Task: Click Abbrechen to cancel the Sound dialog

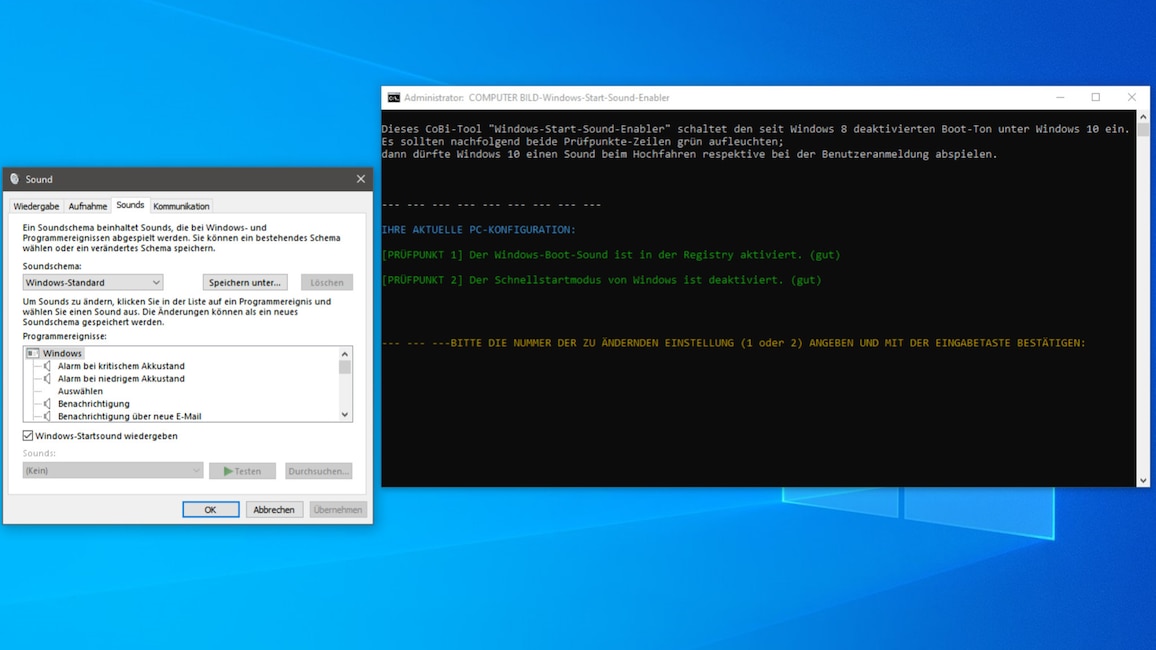Action: [274, 509]
